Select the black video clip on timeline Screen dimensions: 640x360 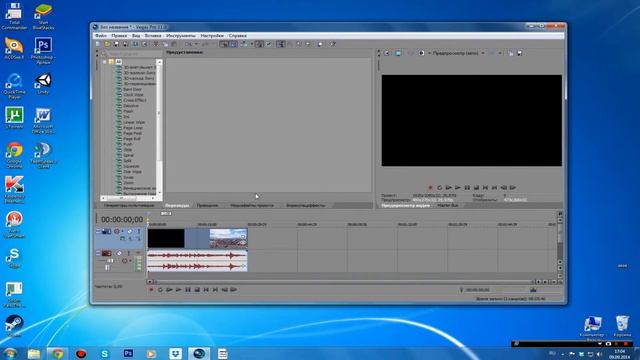point(166,238)
